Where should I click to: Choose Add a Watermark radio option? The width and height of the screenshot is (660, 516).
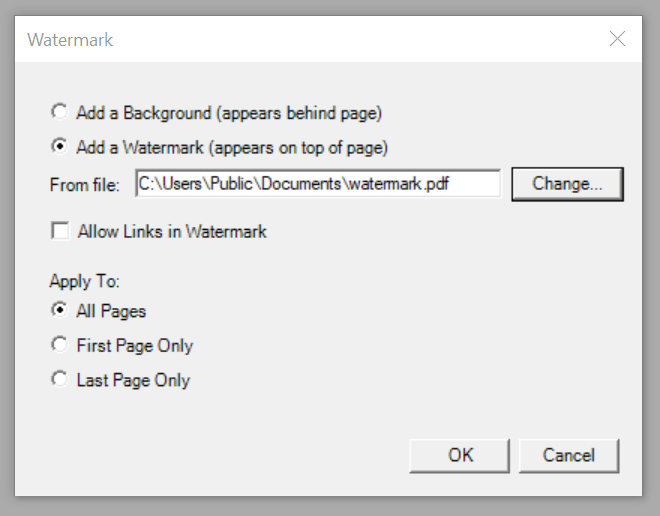click(x=60, y=147)
